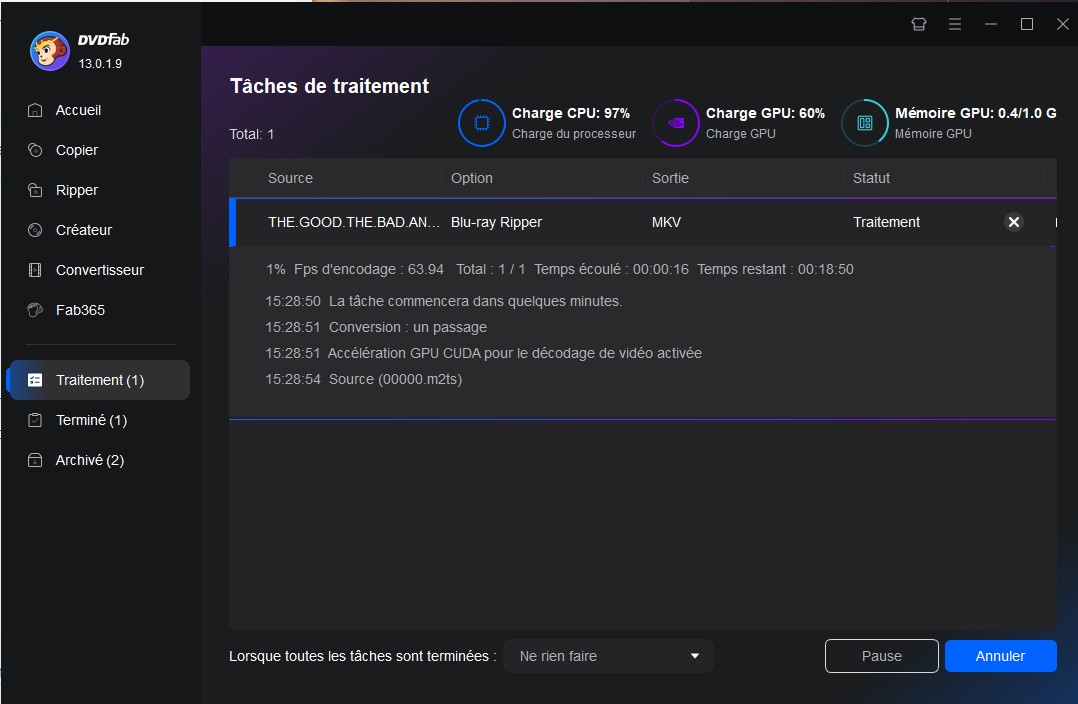Click the Archivé box icon
The image size is (1078, 704).
click(x=35, y=460)
